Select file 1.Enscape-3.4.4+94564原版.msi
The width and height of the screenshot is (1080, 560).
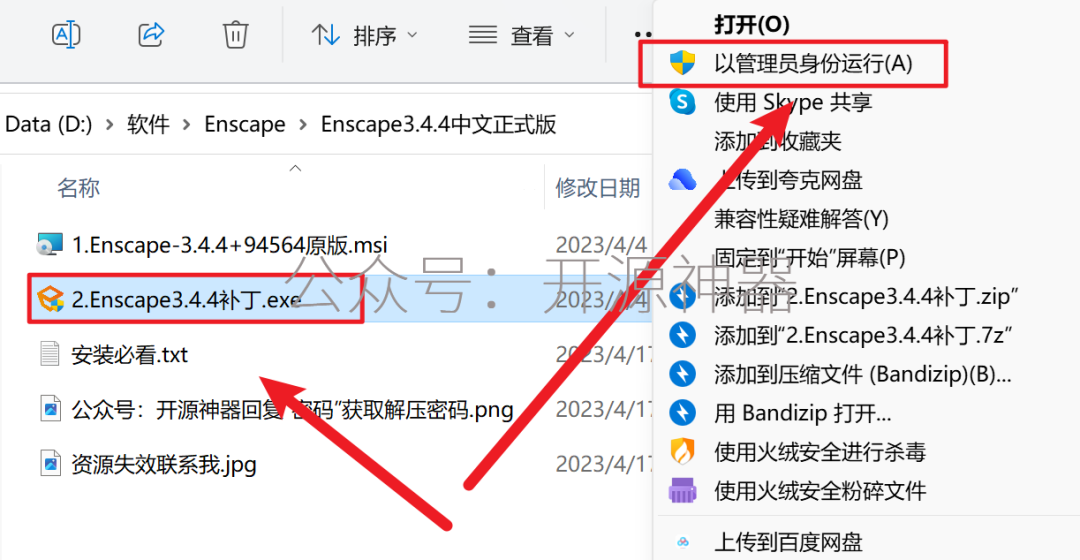pyautogui.click(x=229, y=245)
